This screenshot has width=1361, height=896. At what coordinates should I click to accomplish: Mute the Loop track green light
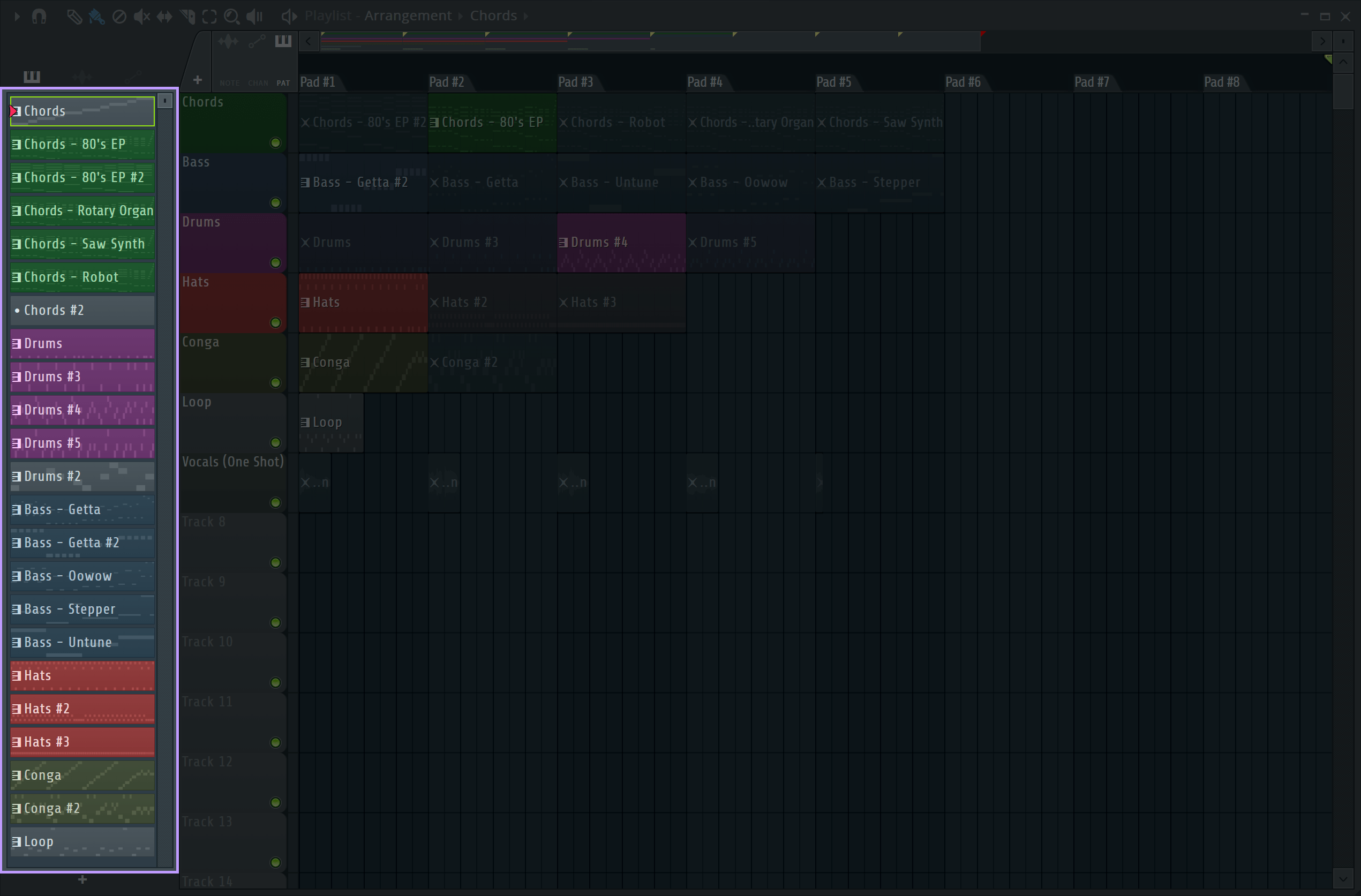(276, 443)
